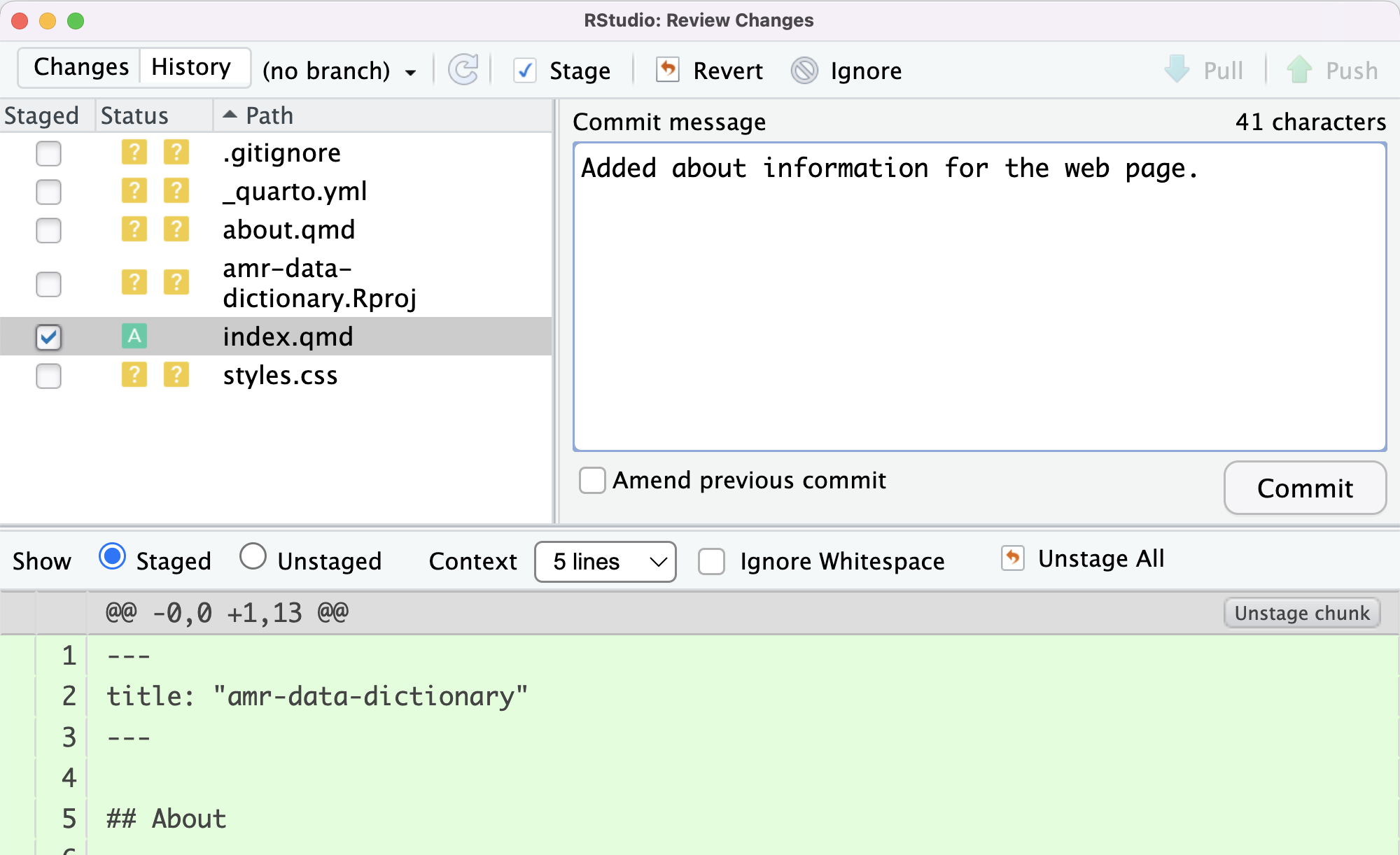Click the Ignore button label
Viewport: 1400px width, 855px height.
pos(866,71)
